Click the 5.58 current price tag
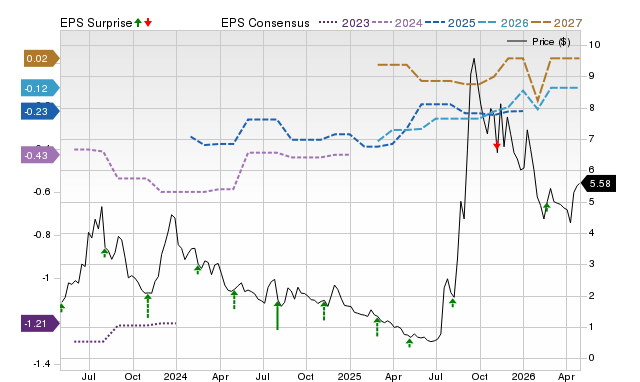640x382 pixels. point(598,184)
